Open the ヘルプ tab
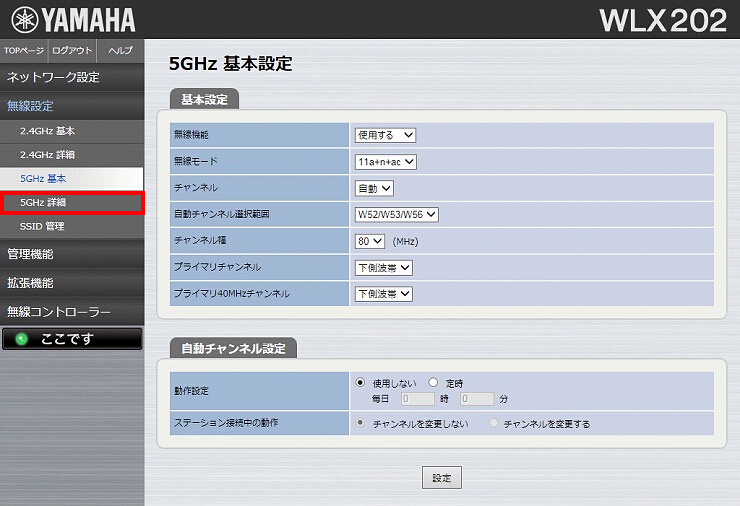Viewport: 740px width, 506px height. [120, 51]
